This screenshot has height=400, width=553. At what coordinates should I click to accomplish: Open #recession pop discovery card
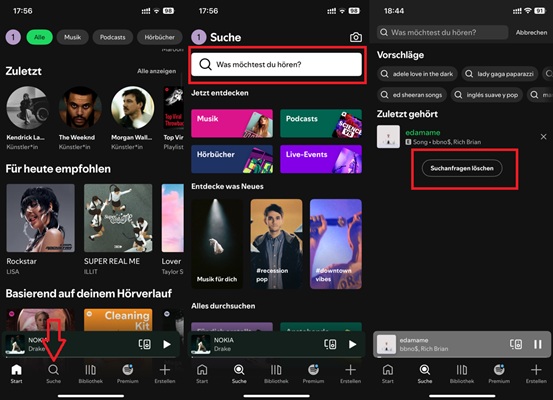[276, 244]
